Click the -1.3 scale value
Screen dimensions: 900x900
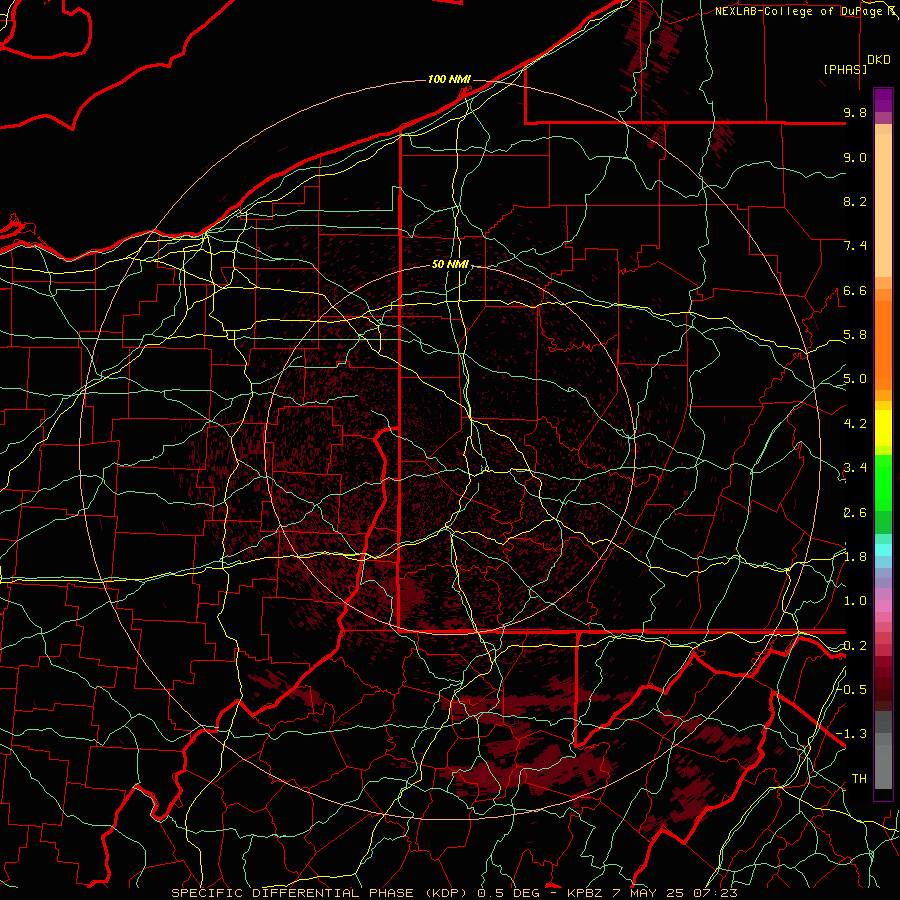pyautogui.click(x=852, y=734)
